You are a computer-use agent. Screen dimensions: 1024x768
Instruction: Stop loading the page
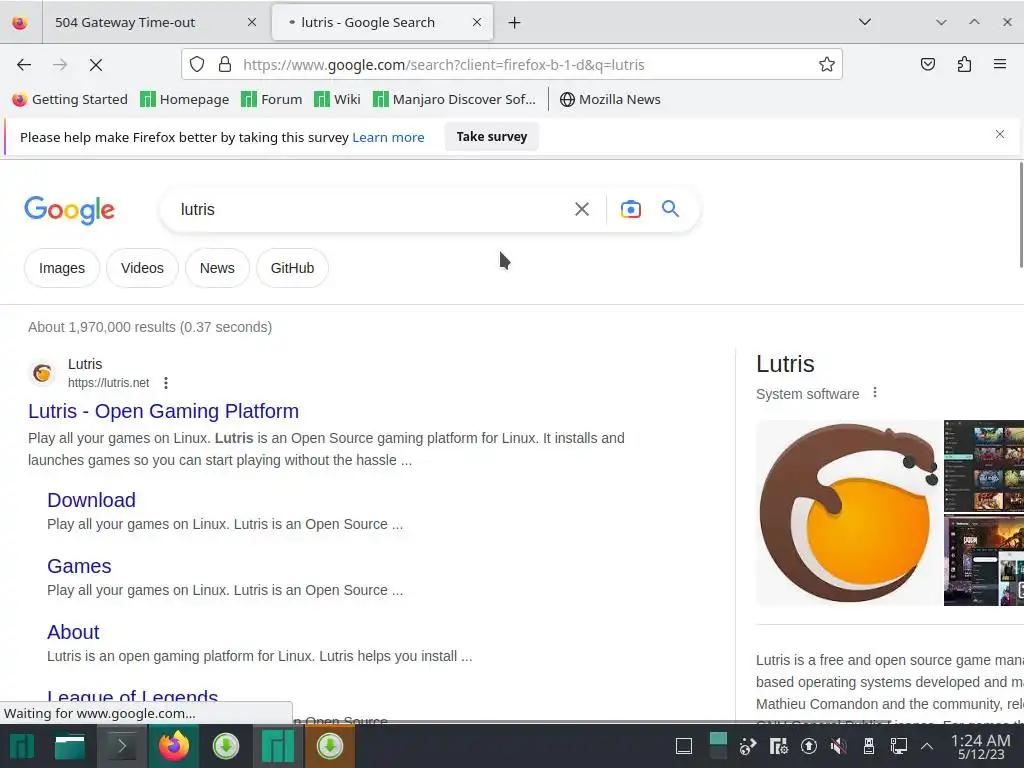[x=96, y=65]
